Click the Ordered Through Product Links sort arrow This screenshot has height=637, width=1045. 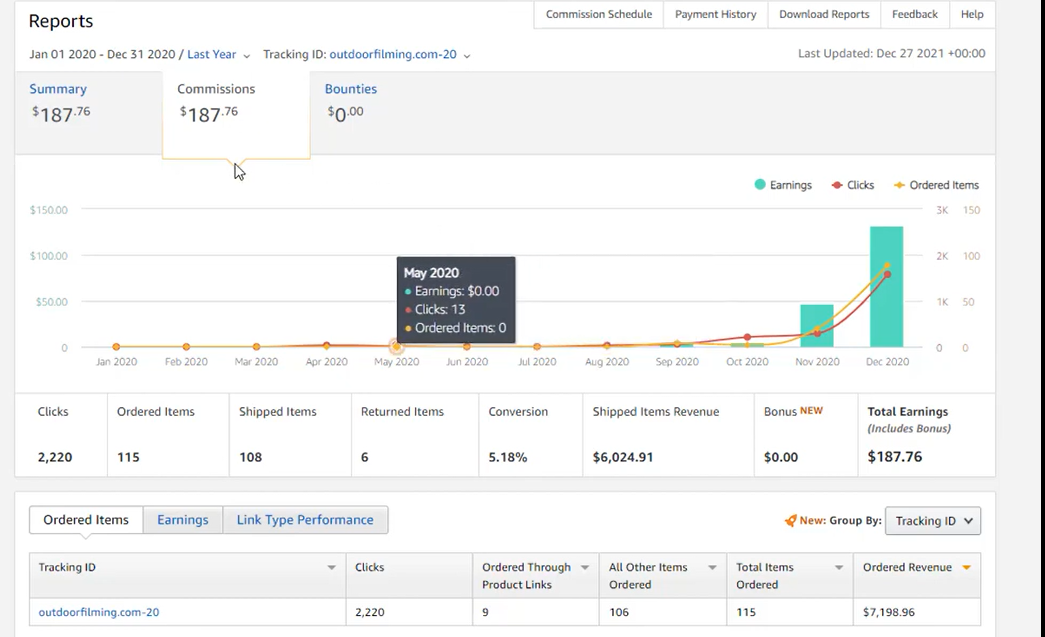pos(584,568)
